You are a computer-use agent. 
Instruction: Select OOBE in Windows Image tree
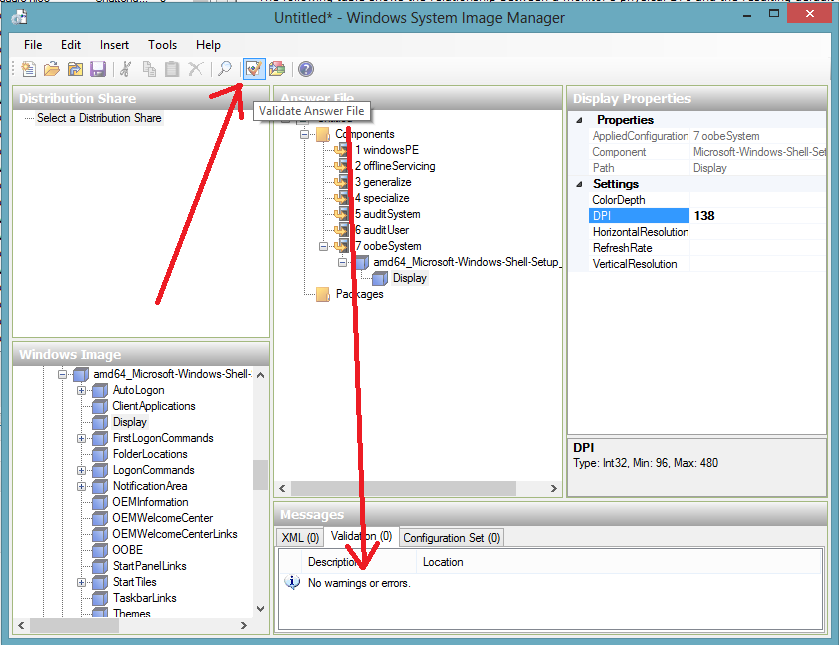click(128, 550)
